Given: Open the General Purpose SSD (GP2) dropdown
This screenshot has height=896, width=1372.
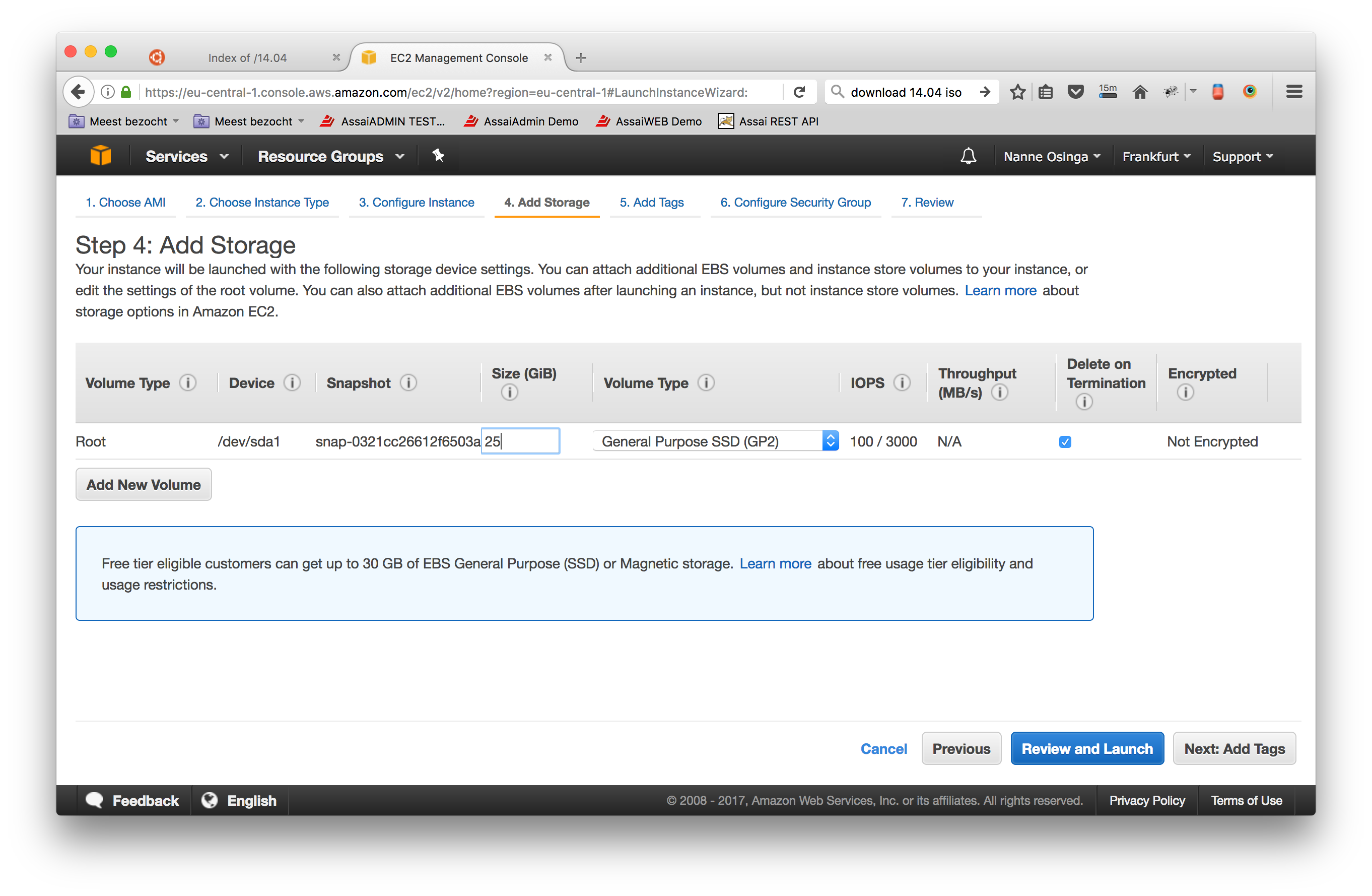Looking at the screenshot, I should (715, 441).
